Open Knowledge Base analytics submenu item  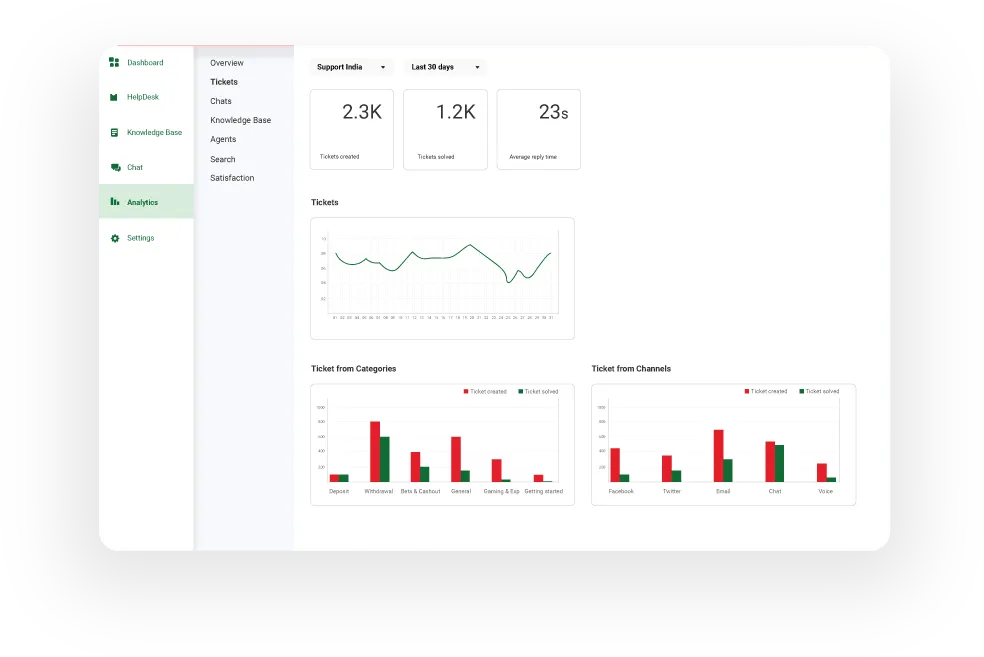pos(240,120)
